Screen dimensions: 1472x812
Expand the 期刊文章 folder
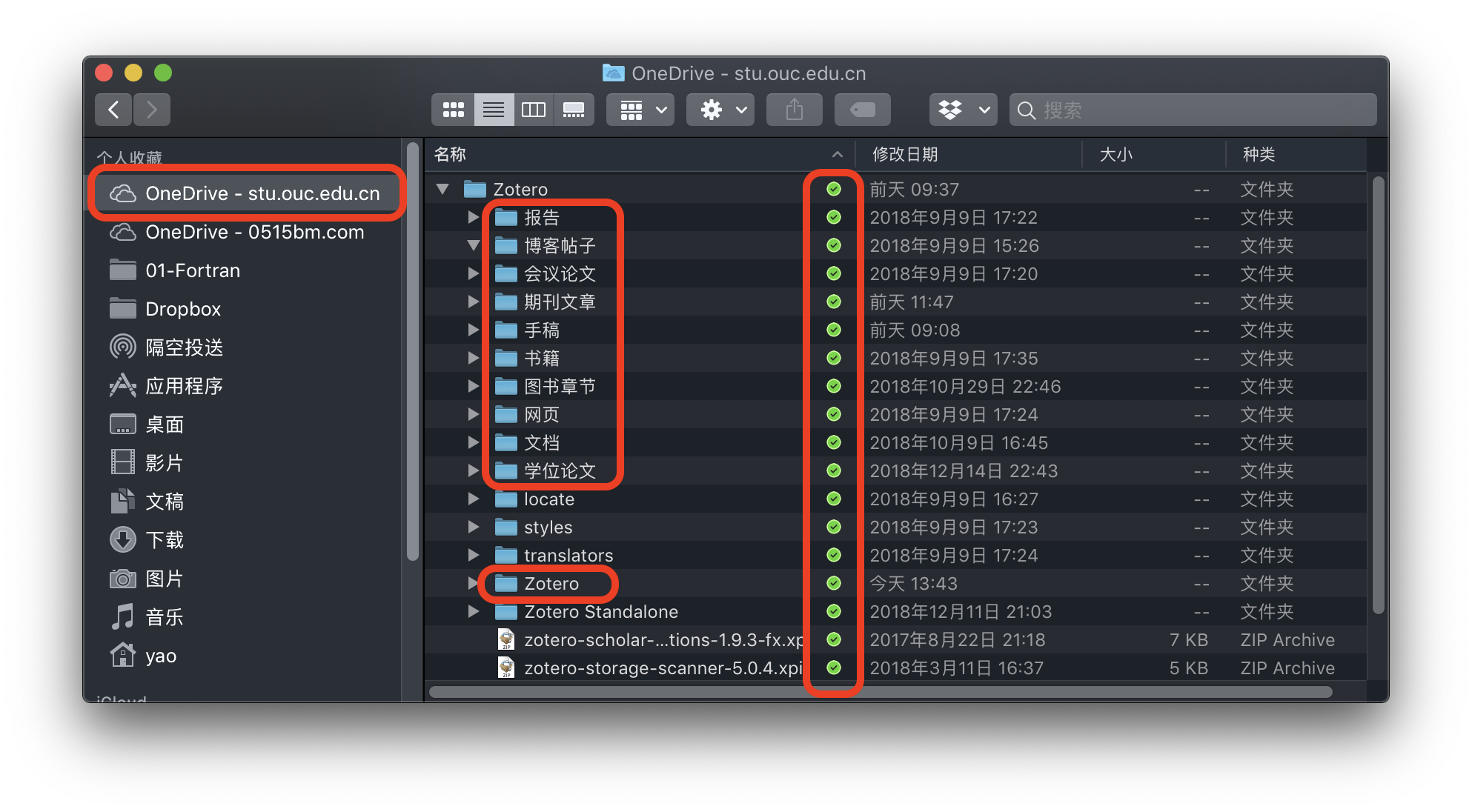(474, 302)
